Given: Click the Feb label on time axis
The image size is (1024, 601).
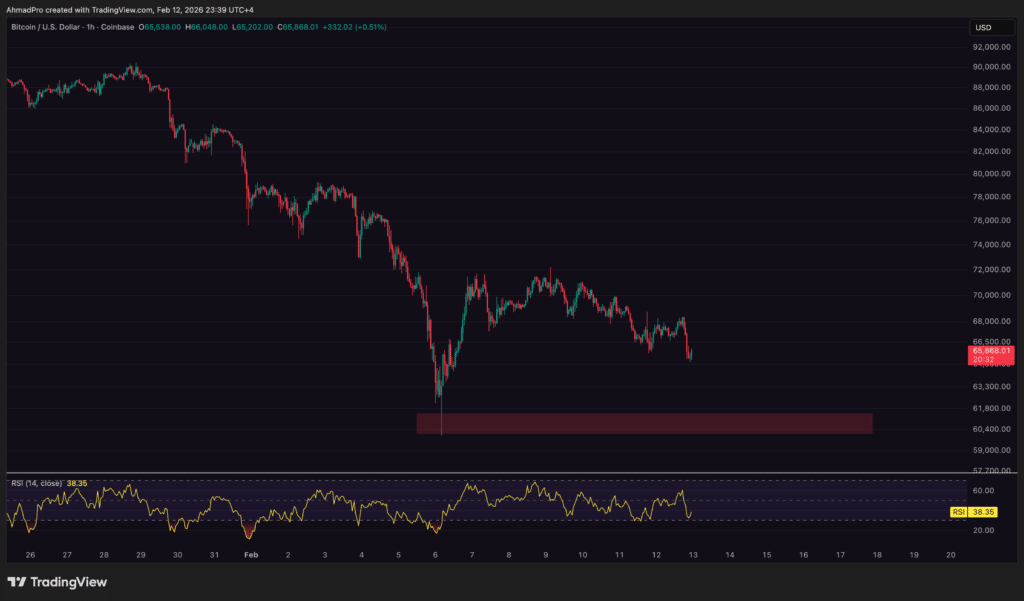Looking at the screenshot, I should tap(249, 554).
